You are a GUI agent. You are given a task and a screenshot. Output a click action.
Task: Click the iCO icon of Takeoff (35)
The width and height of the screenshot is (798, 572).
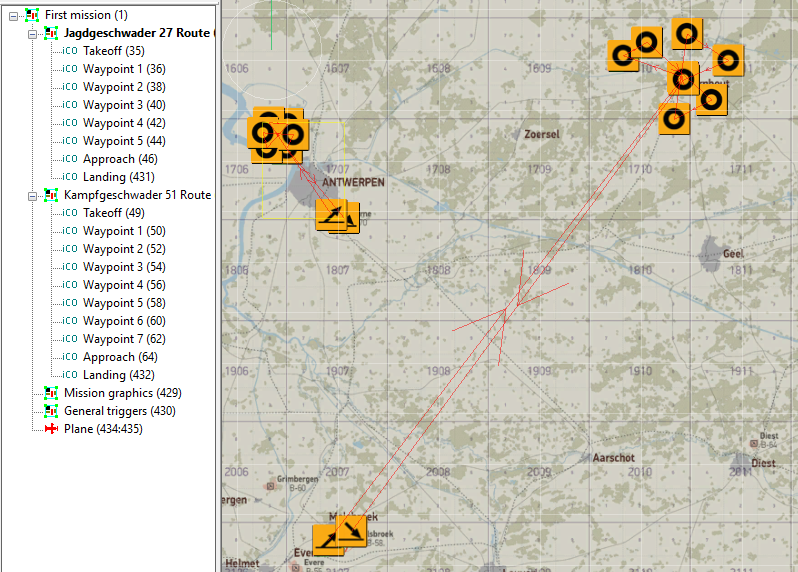pos(70,51)
